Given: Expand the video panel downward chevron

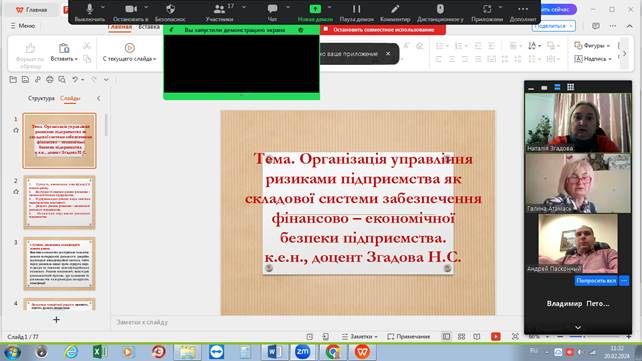Looking at the screenshot, I should [x=578, y=327].
